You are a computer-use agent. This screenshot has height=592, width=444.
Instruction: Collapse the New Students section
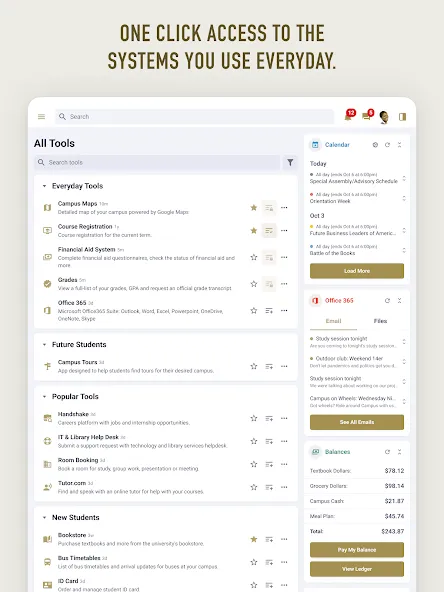44,518
